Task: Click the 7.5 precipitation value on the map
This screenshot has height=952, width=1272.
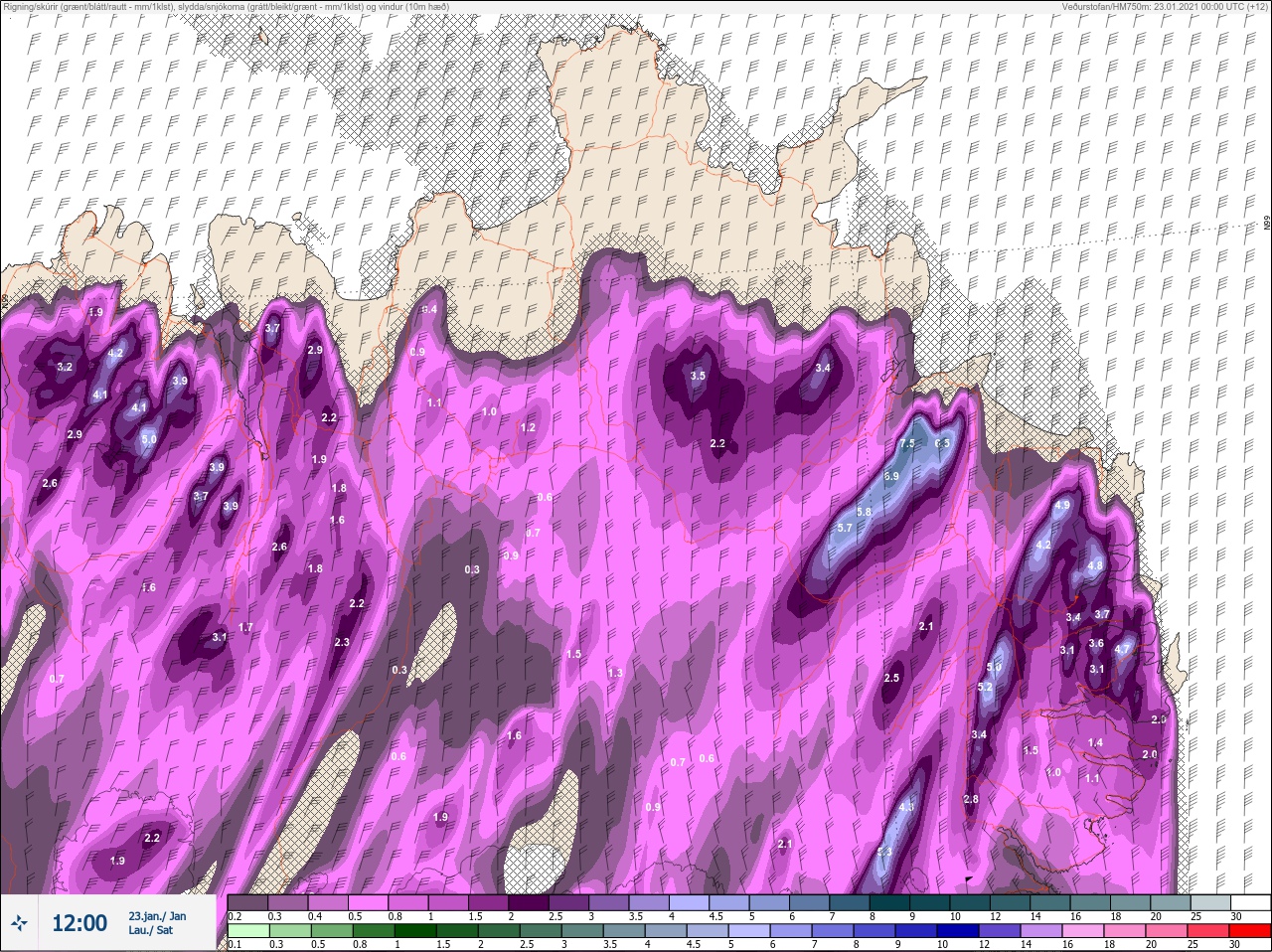Action: (906, 443)
